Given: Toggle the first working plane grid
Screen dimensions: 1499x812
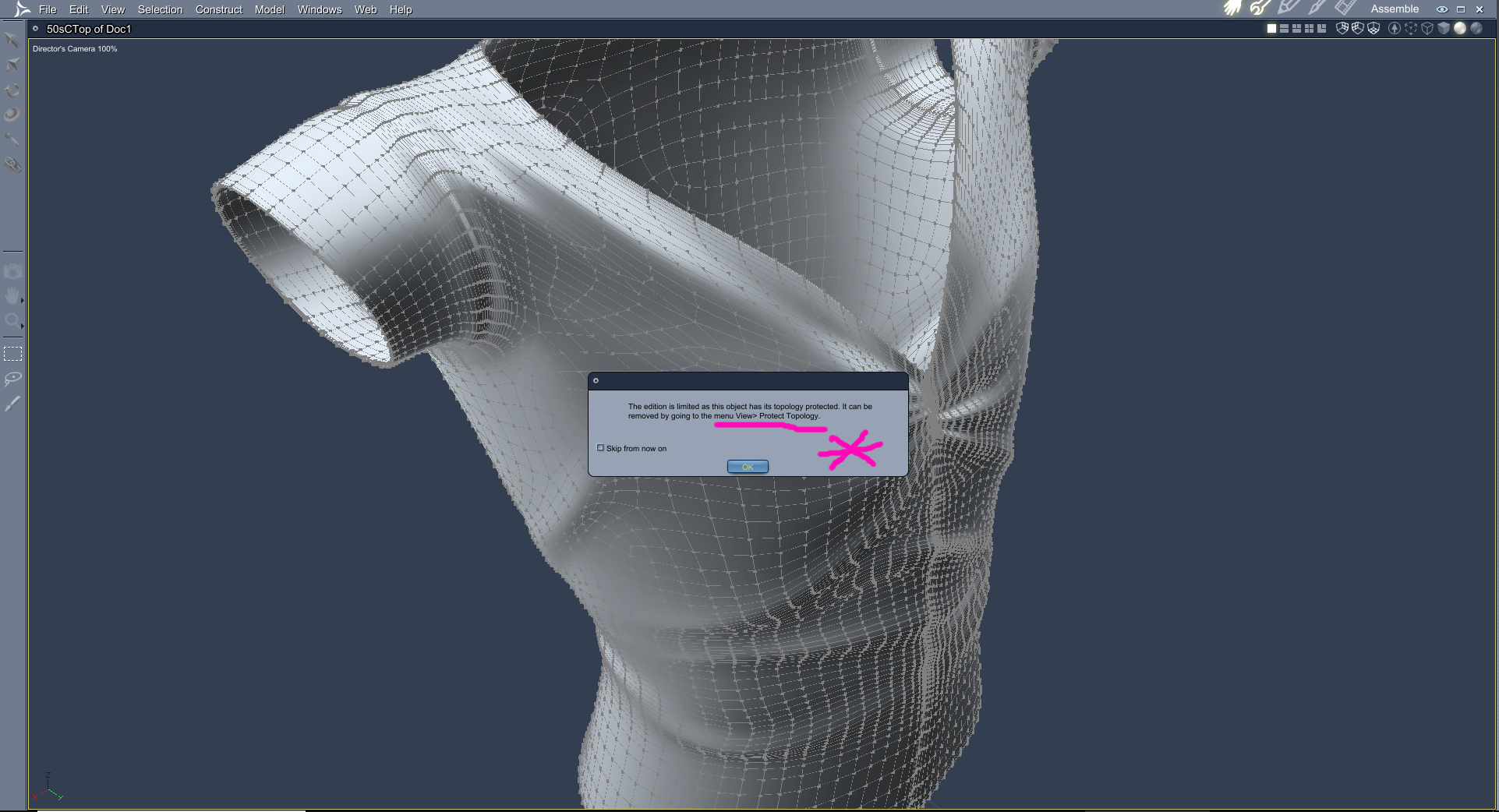Looking at the screenshot, I should (1342, 28).
